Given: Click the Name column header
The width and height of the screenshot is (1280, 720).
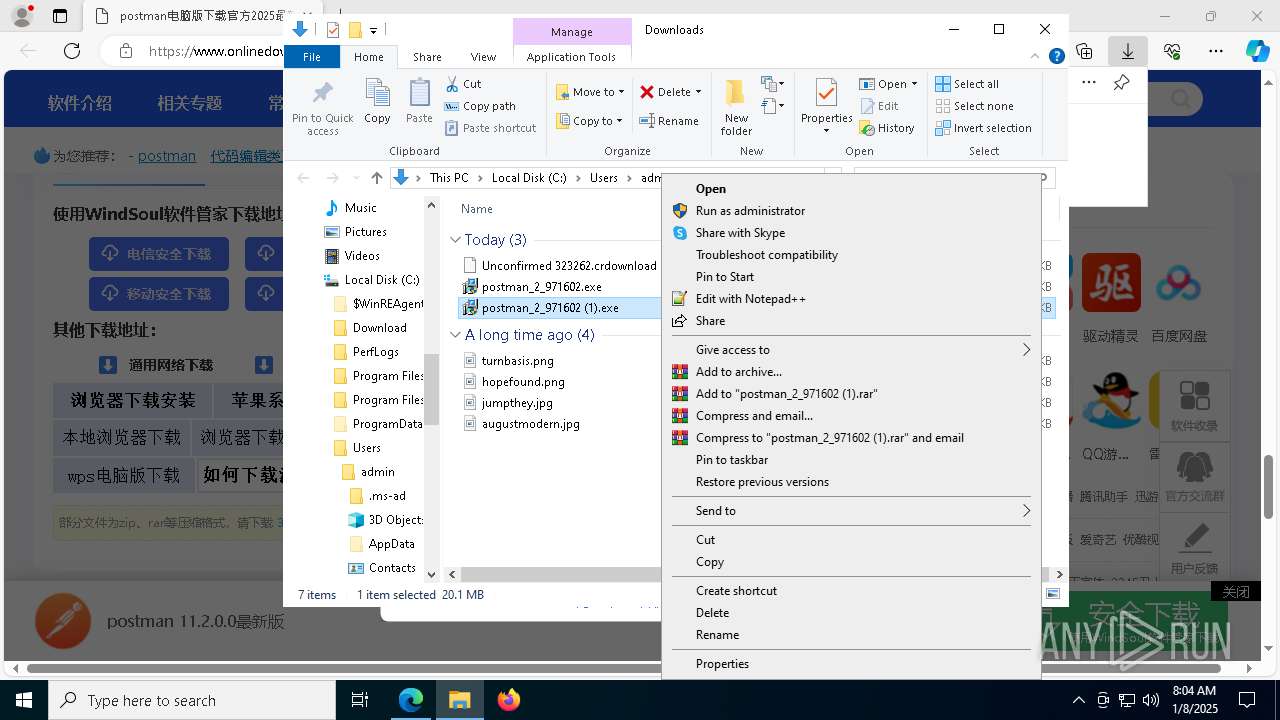Looking at the screenshot, I should coord(477,209).
